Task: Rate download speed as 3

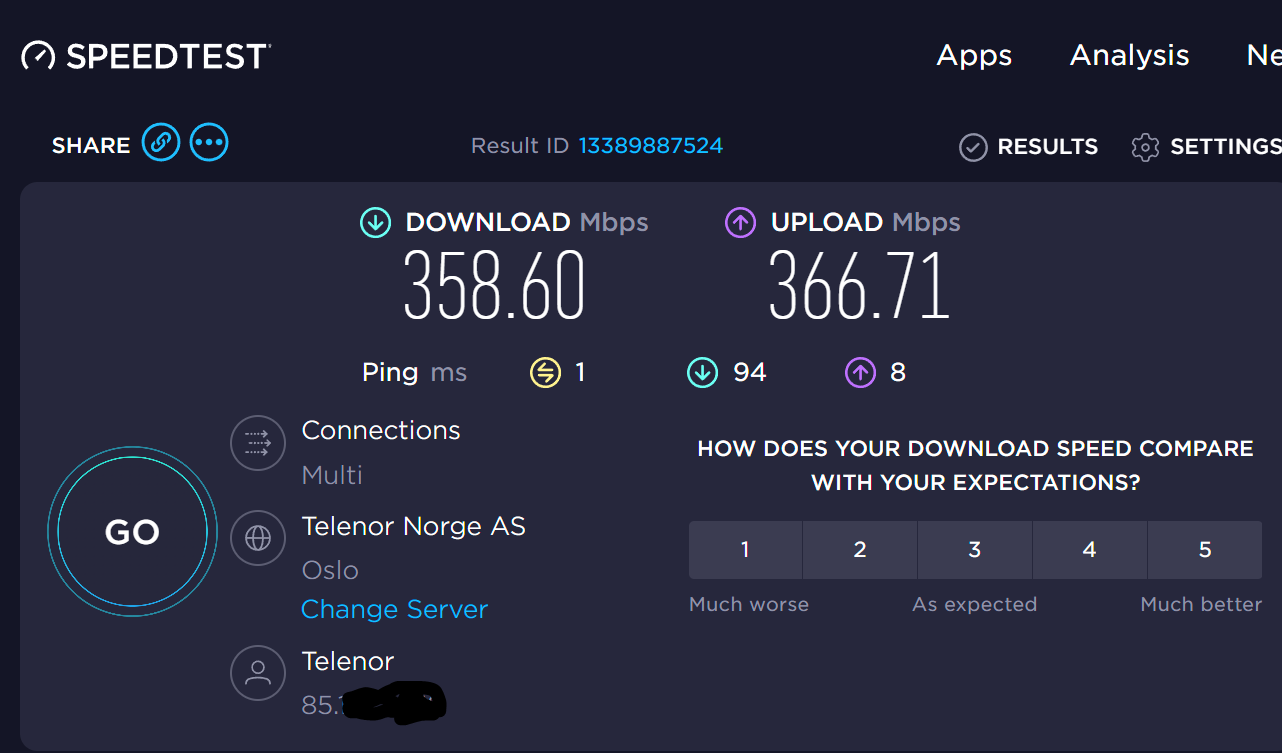Action: [x=975, y=549]
